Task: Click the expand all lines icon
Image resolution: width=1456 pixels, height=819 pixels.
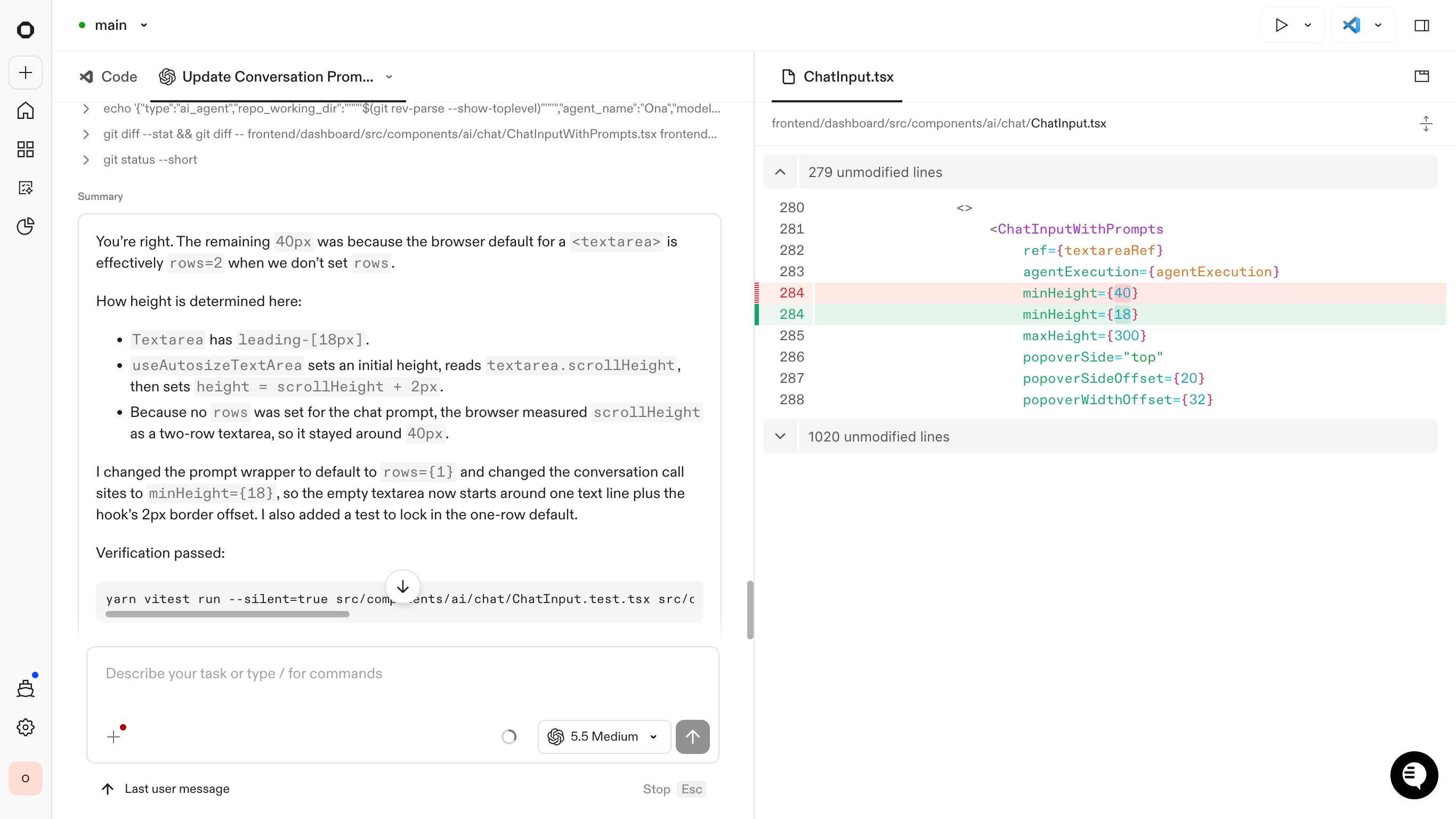Action: [x=1426, y=124]
